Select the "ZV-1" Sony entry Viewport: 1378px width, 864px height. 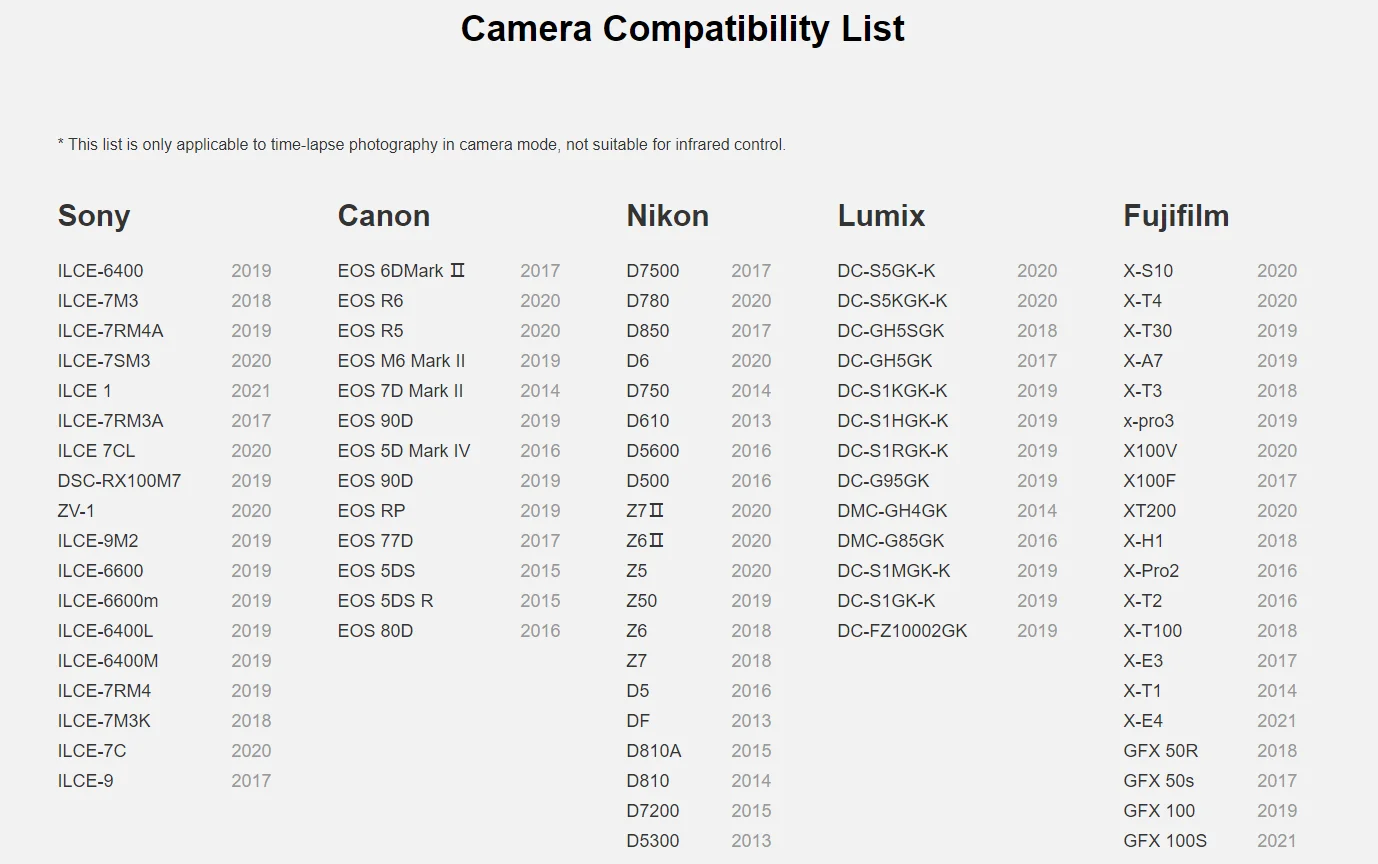(x=77, y=511)
